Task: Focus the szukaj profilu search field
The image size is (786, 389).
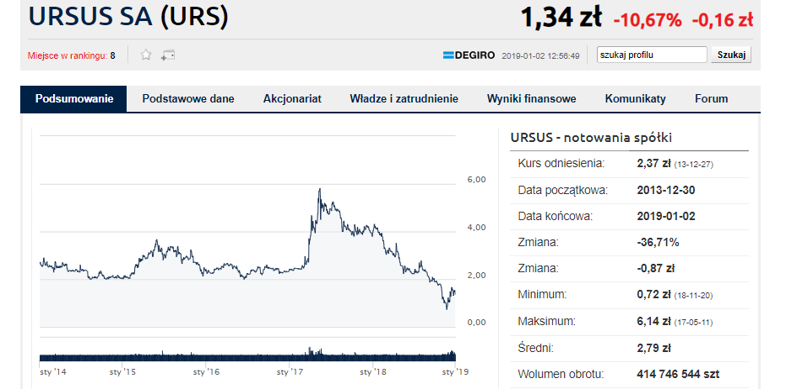Action: coord(652,55)
